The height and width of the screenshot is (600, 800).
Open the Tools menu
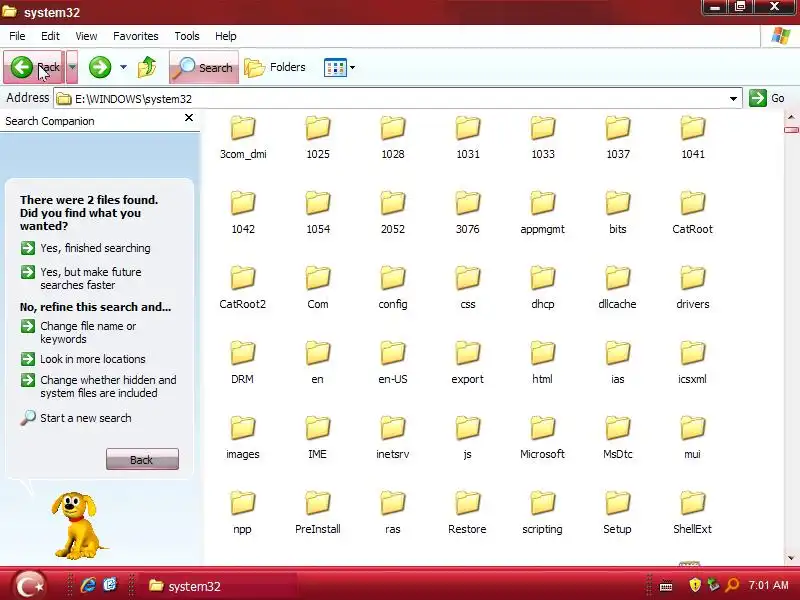(187, 36)
